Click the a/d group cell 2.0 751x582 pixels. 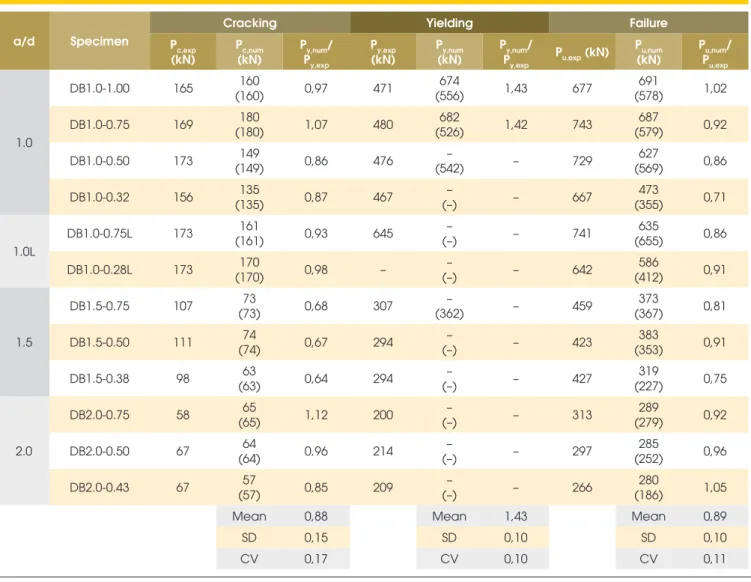pos(24,451)
